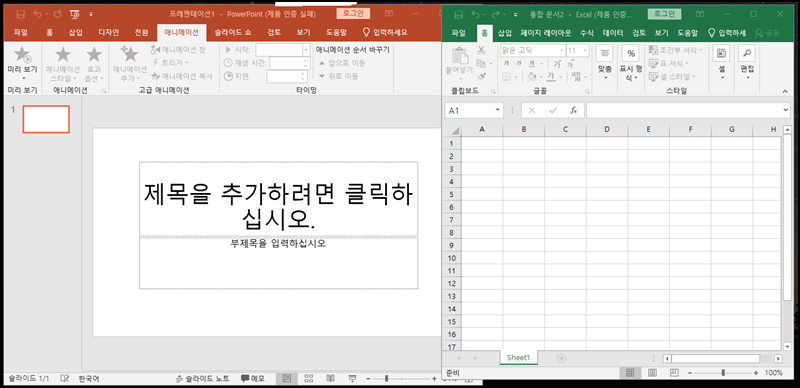
Task: Open Excel 데이터 tab
Action: (613, 33)
